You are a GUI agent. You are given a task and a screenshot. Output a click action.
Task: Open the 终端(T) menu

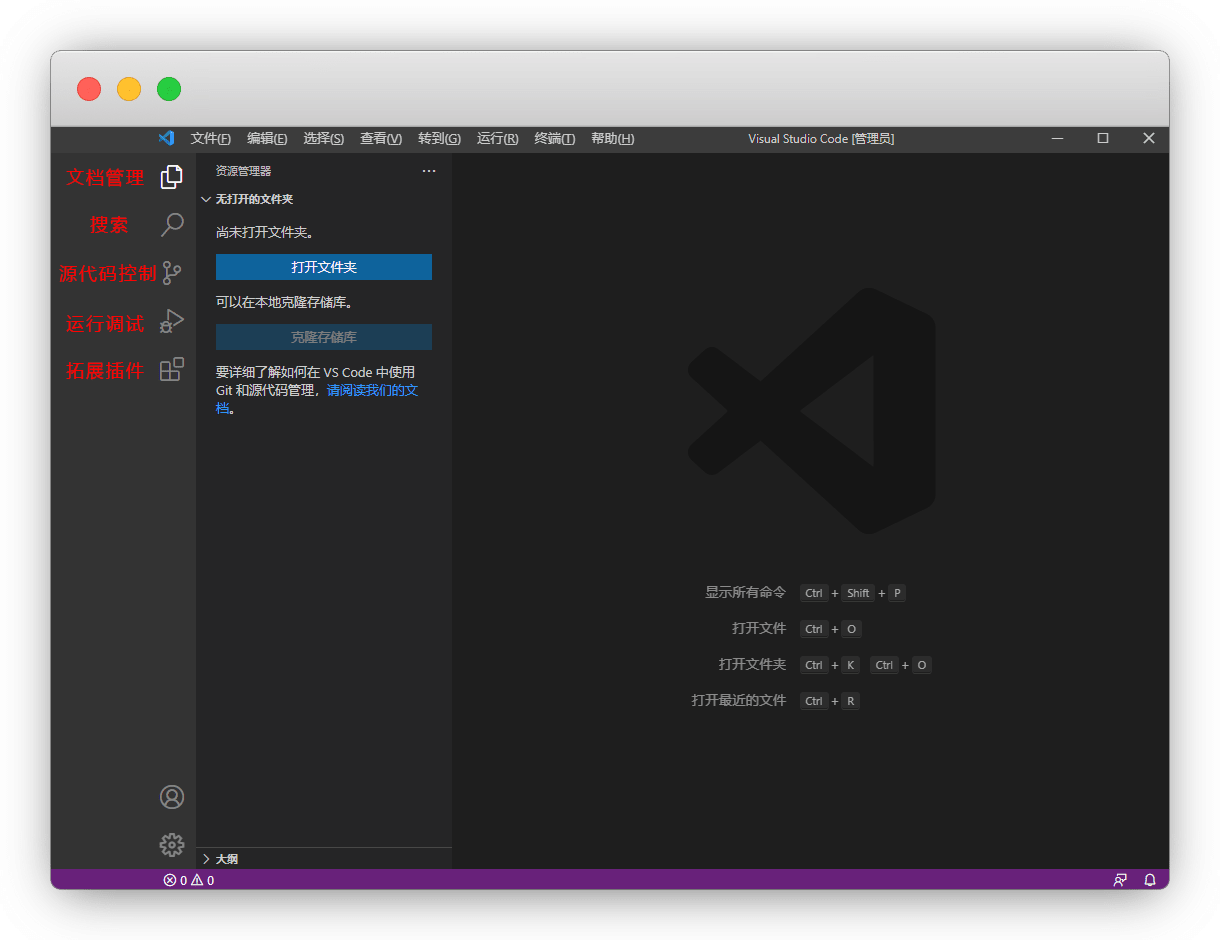tap(554, 139)
